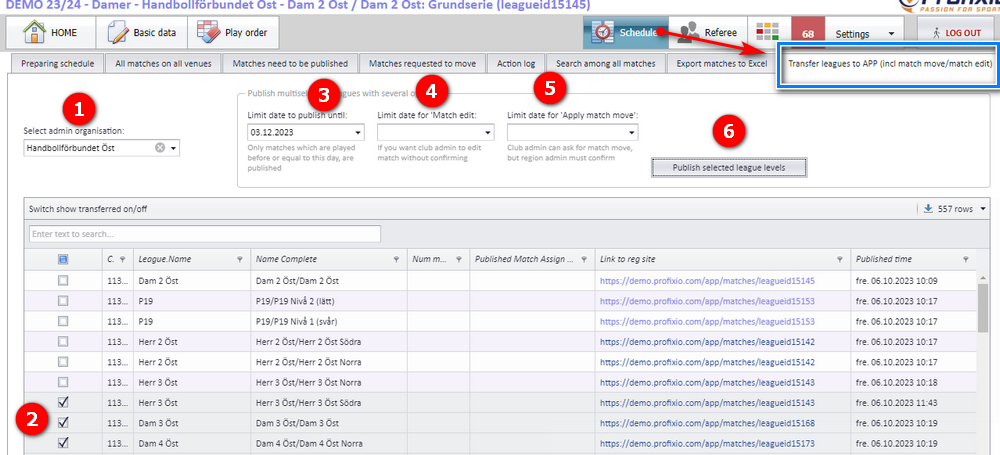
Task: Open link leagueid15168 for Dam 3 Öst
Action: 707,422
